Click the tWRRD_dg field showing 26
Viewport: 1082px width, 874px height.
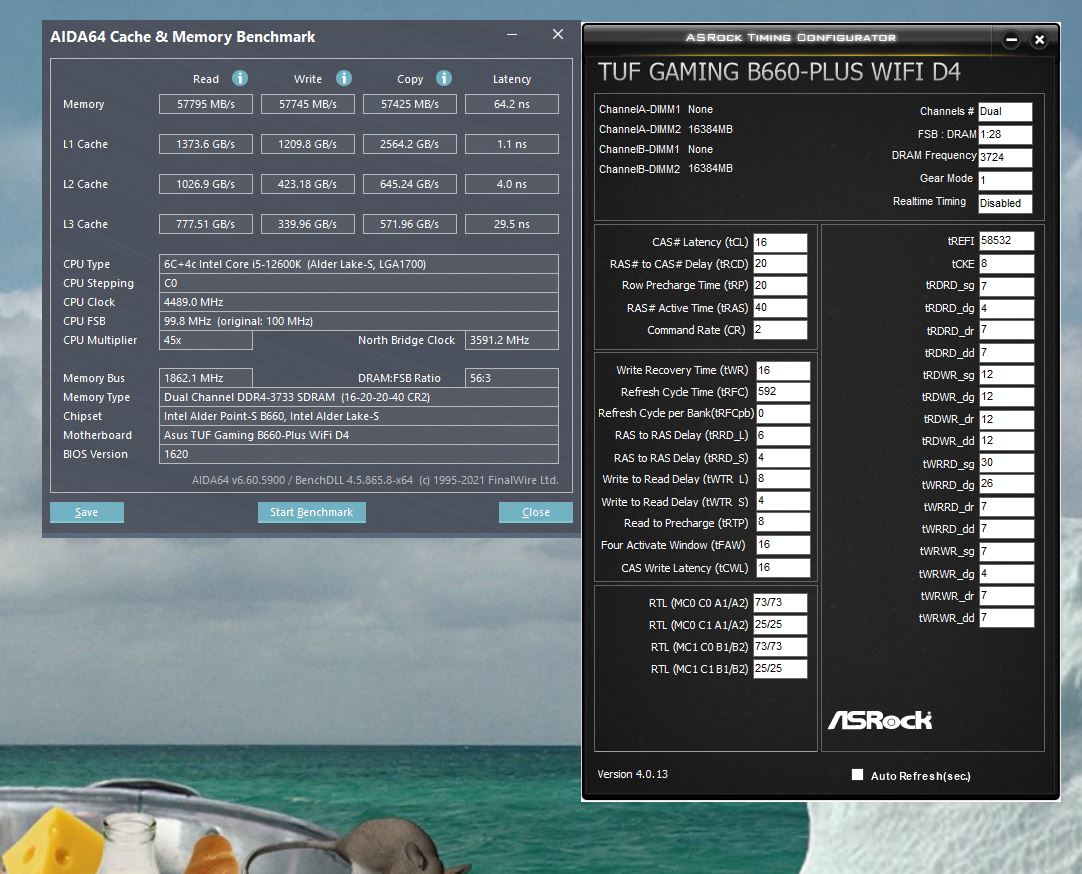[x=1007, y=484]
